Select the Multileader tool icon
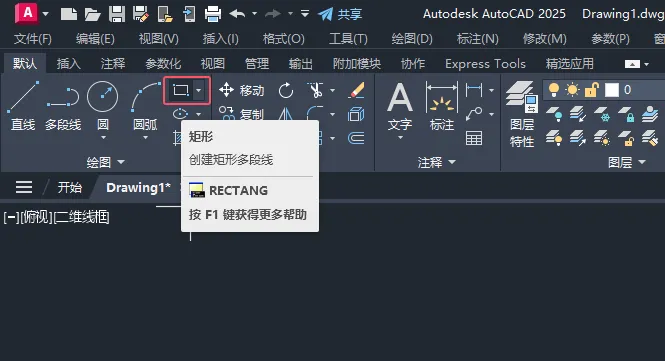The image size is (665, 361). click(474, 114)
